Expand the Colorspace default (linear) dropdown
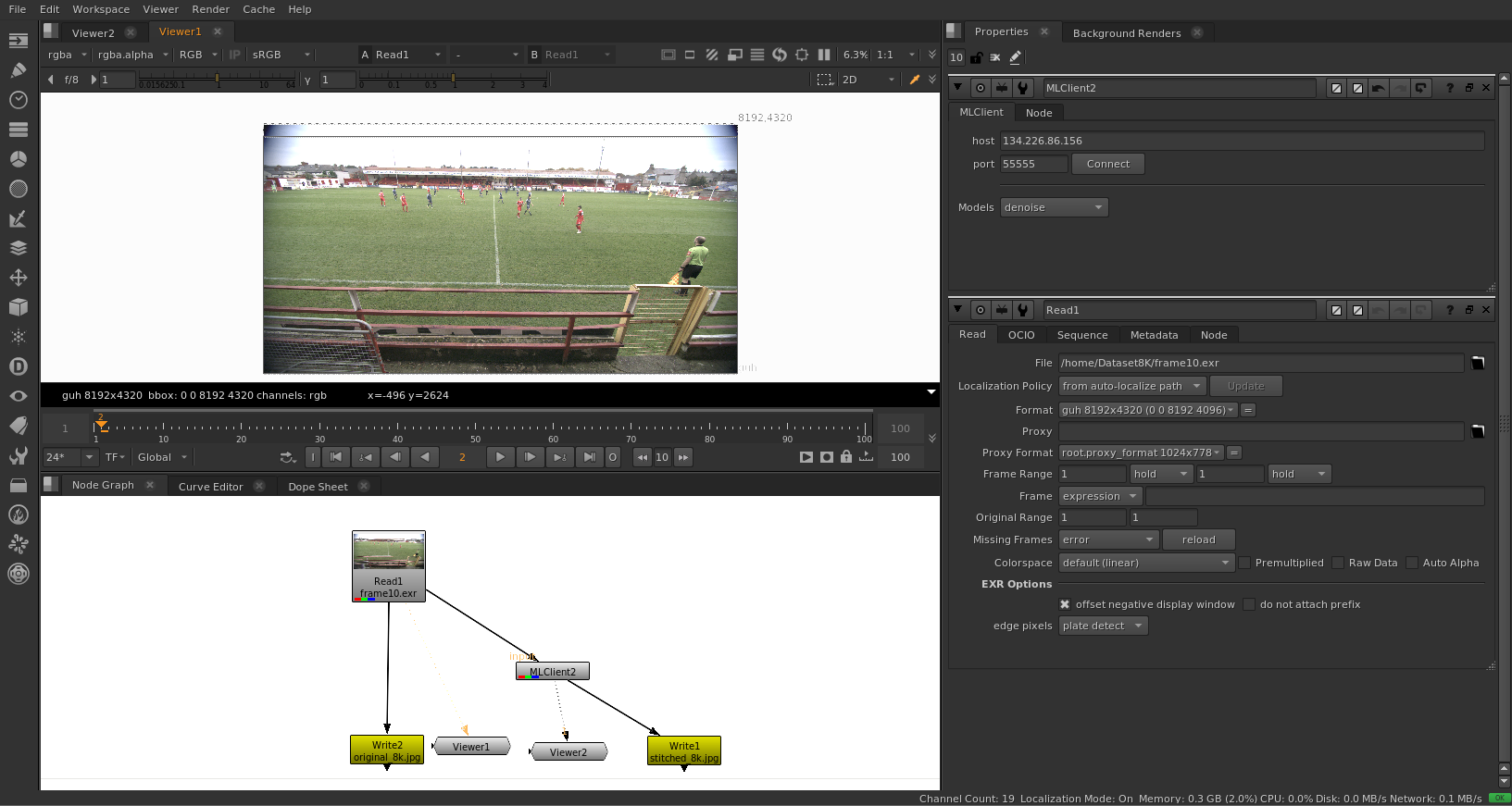Image resolution: width=1512 pixels, height=806 pixels. pyautogui.click(x=1146, y=563)
